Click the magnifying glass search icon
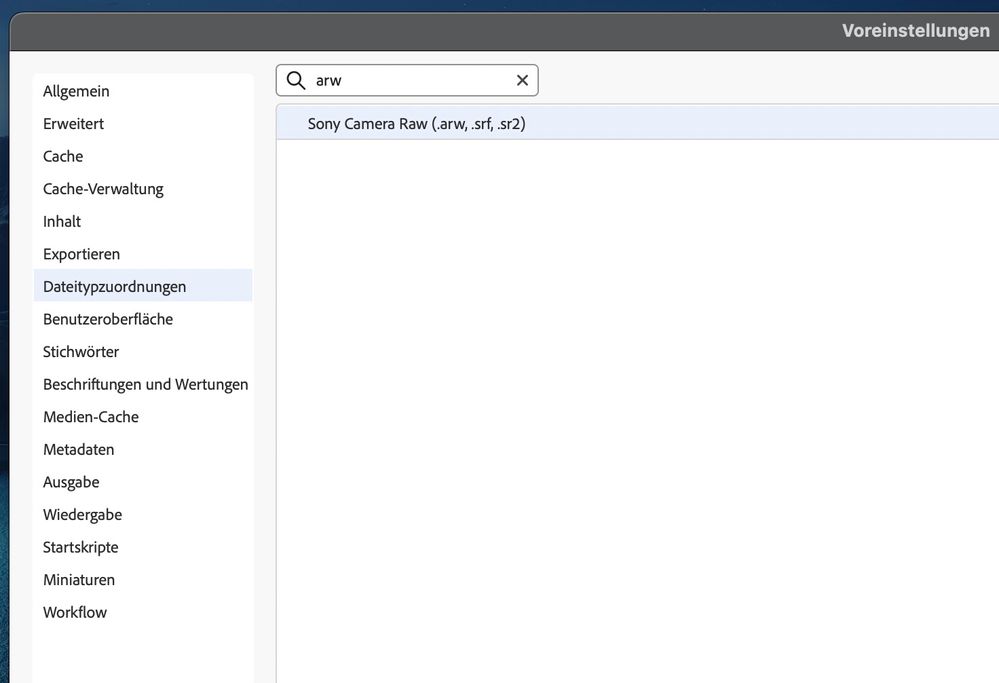The image size is (999, 683). click(x=296, y=80)
